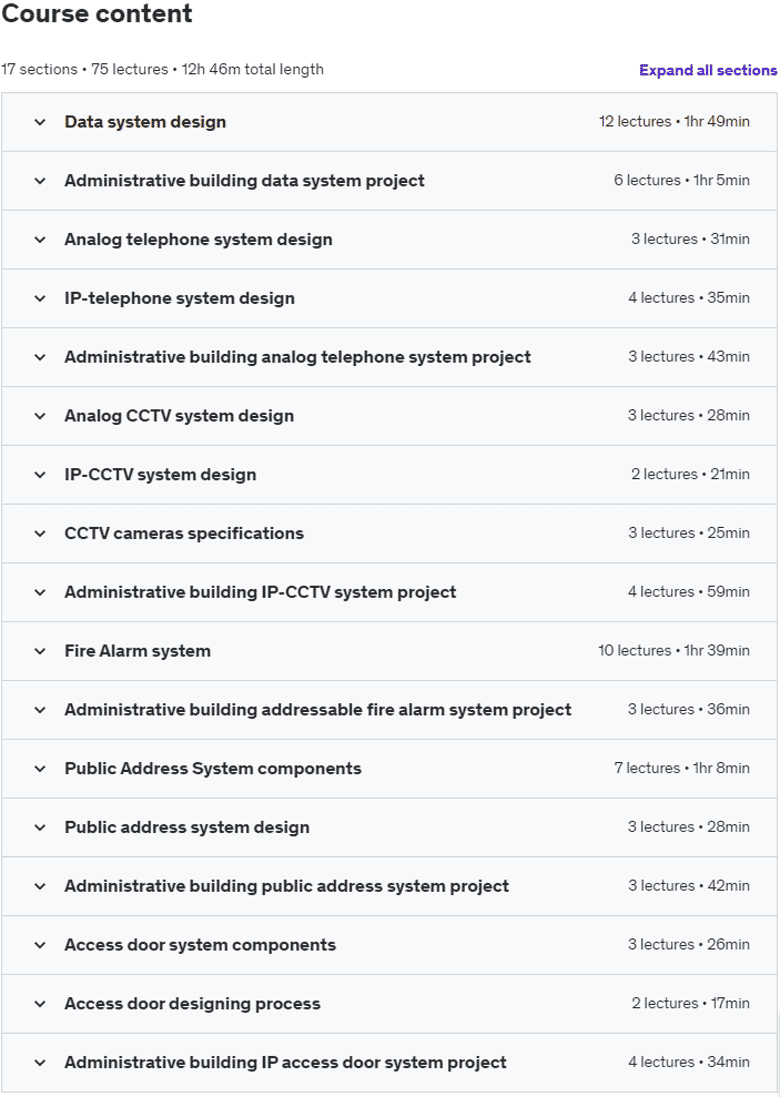Click the Expand all sections link

coord(708,70)
